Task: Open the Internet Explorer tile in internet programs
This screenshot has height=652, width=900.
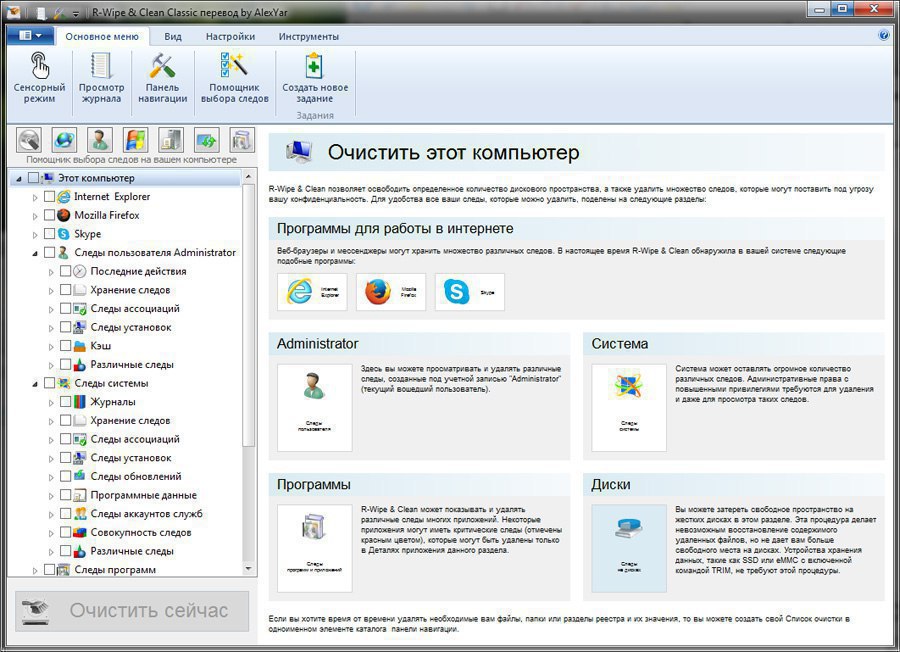Action: point(312,292)
